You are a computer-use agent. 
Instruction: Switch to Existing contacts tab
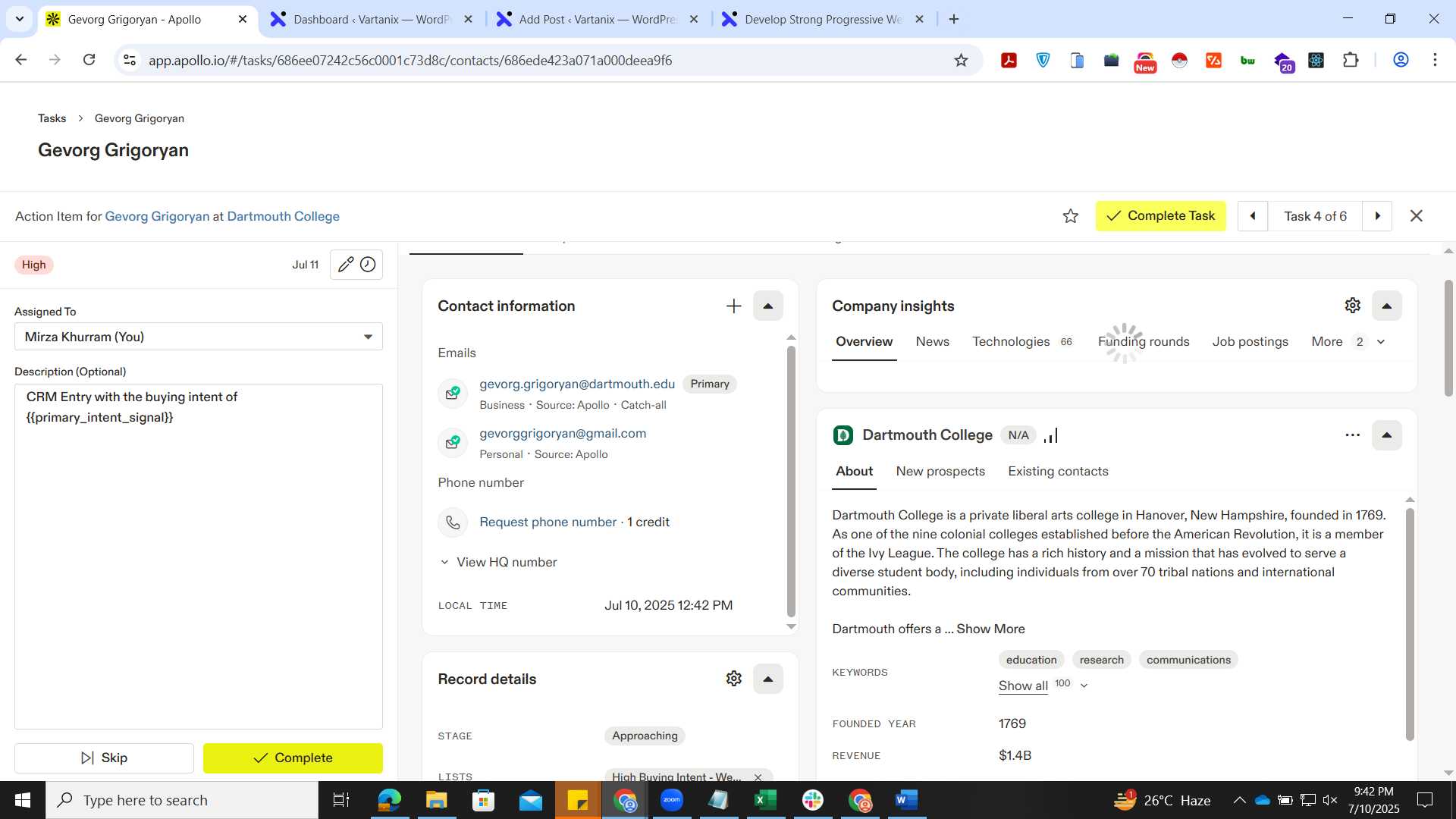coord(1058,472)
